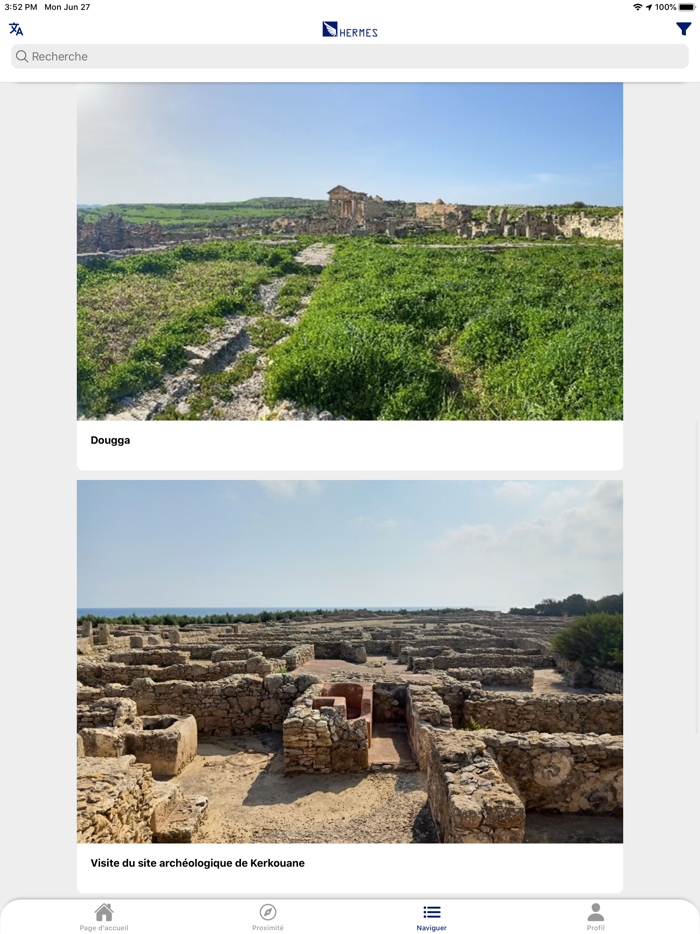Tap the Wi-Fi status icon
This screenshot has height=934, width=700.
(637, 7)
